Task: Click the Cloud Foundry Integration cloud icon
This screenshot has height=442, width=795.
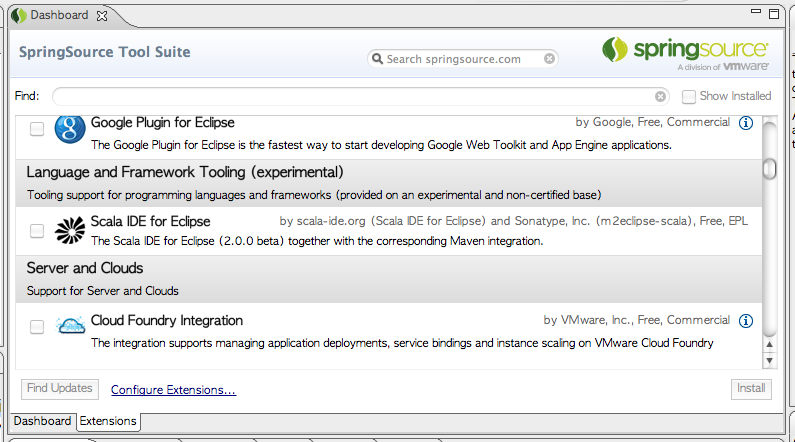Action: (x=70, y=325)
